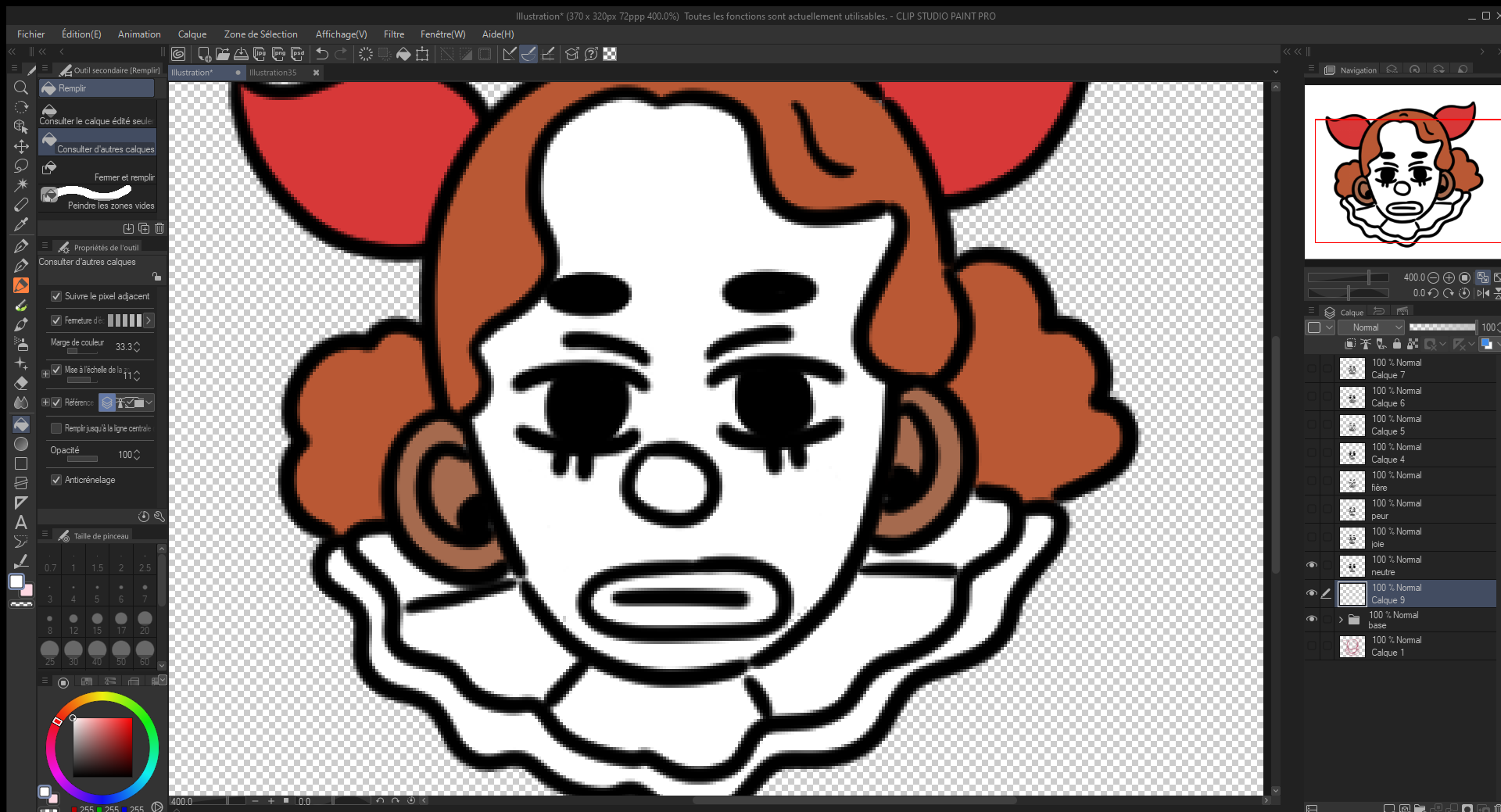This screenshot has height=812, width=1501.
Task: Click the Scale/Rotate transform toolbar icon
Action: (423, 54)
